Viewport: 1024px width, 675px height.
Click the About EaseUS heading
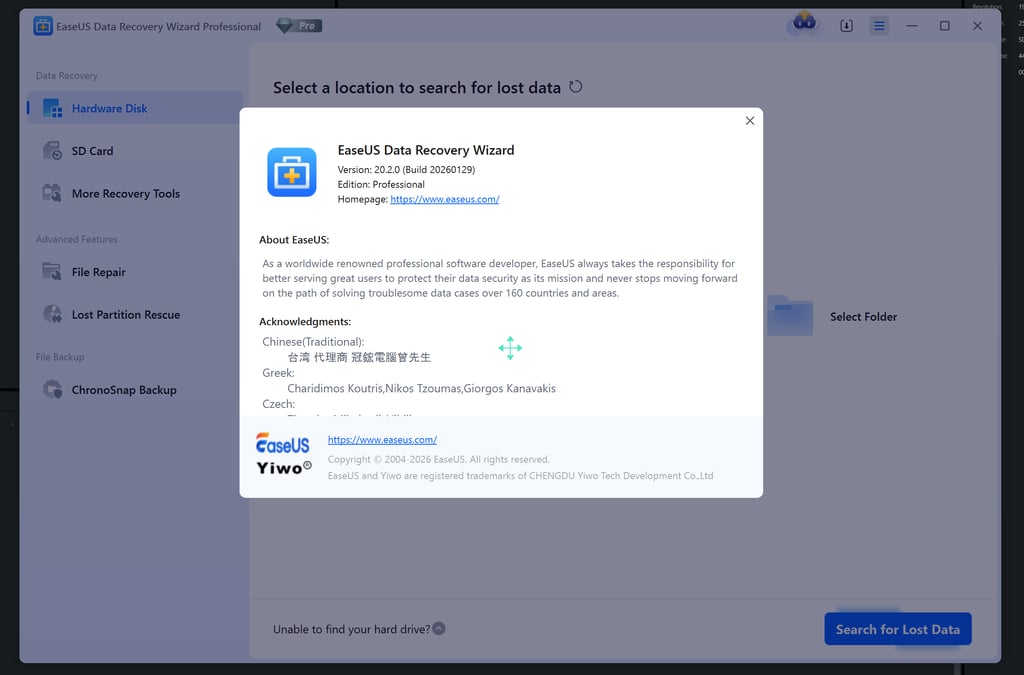tap(294, 240)
